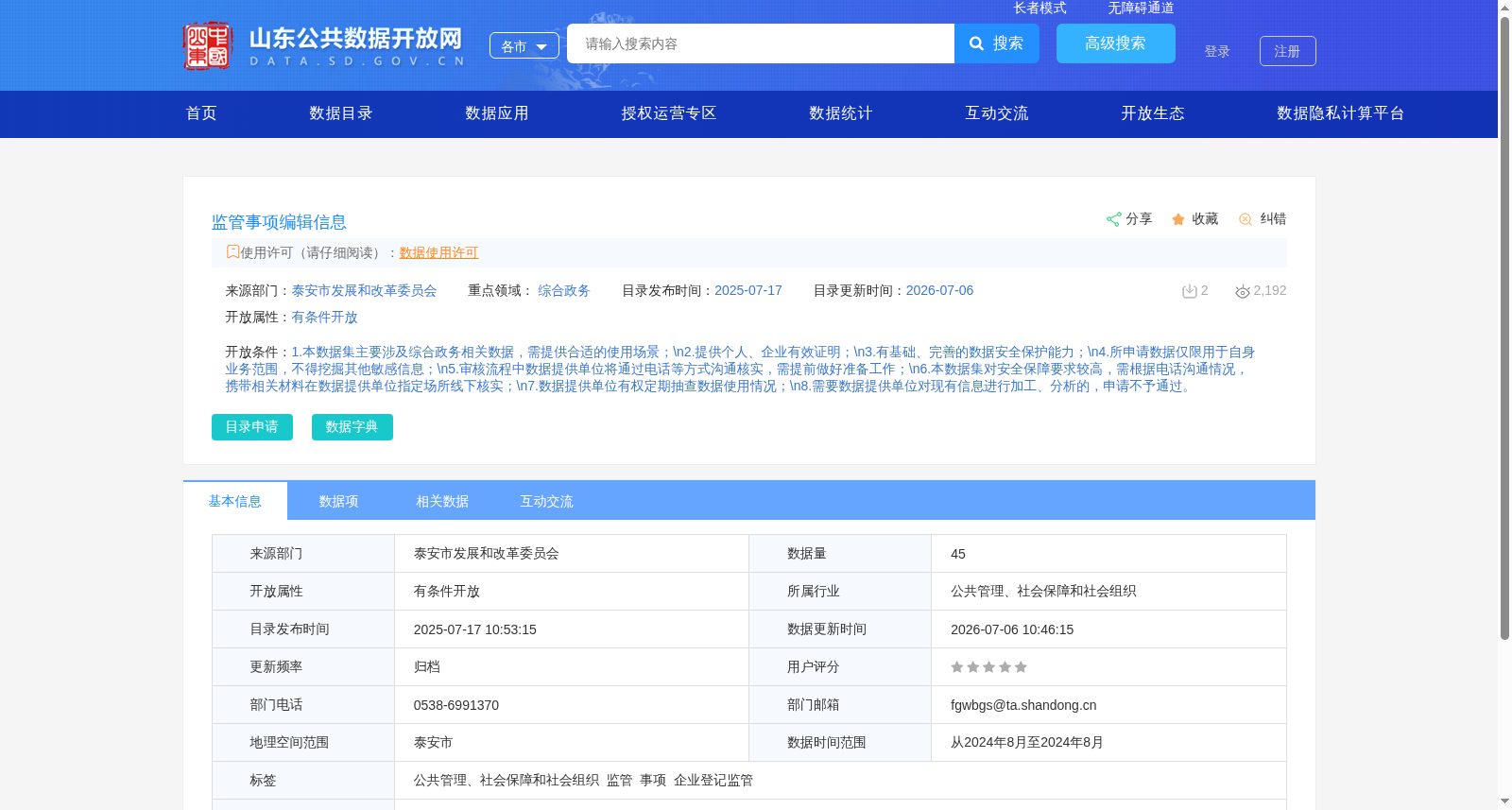The width and height of the screenshot is (1512, 810).
Task: Click the department phone 0538-6991370
Action: (456, 705)
